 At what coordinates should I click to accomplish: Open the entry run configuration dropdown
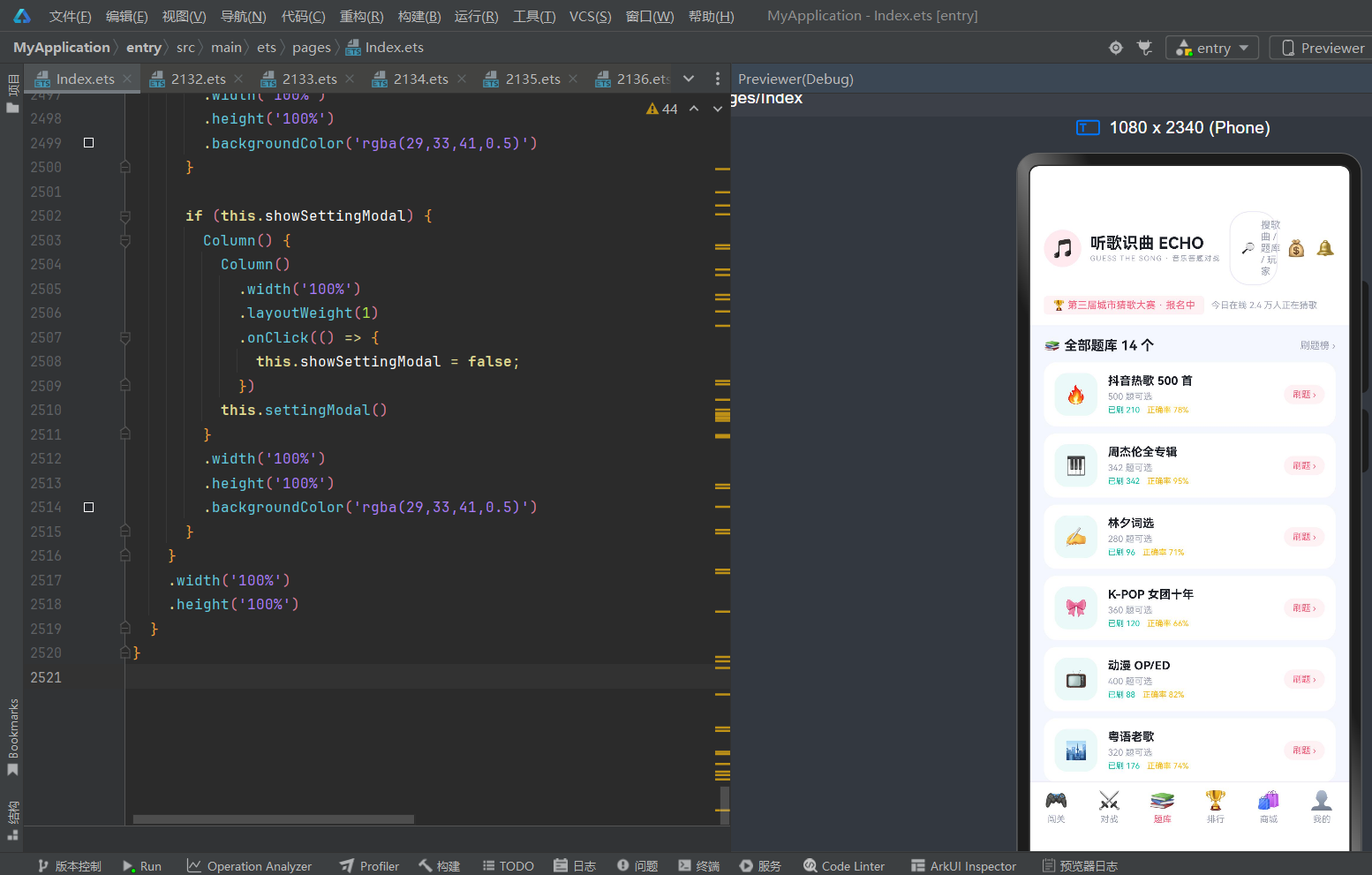(1212, 48)
